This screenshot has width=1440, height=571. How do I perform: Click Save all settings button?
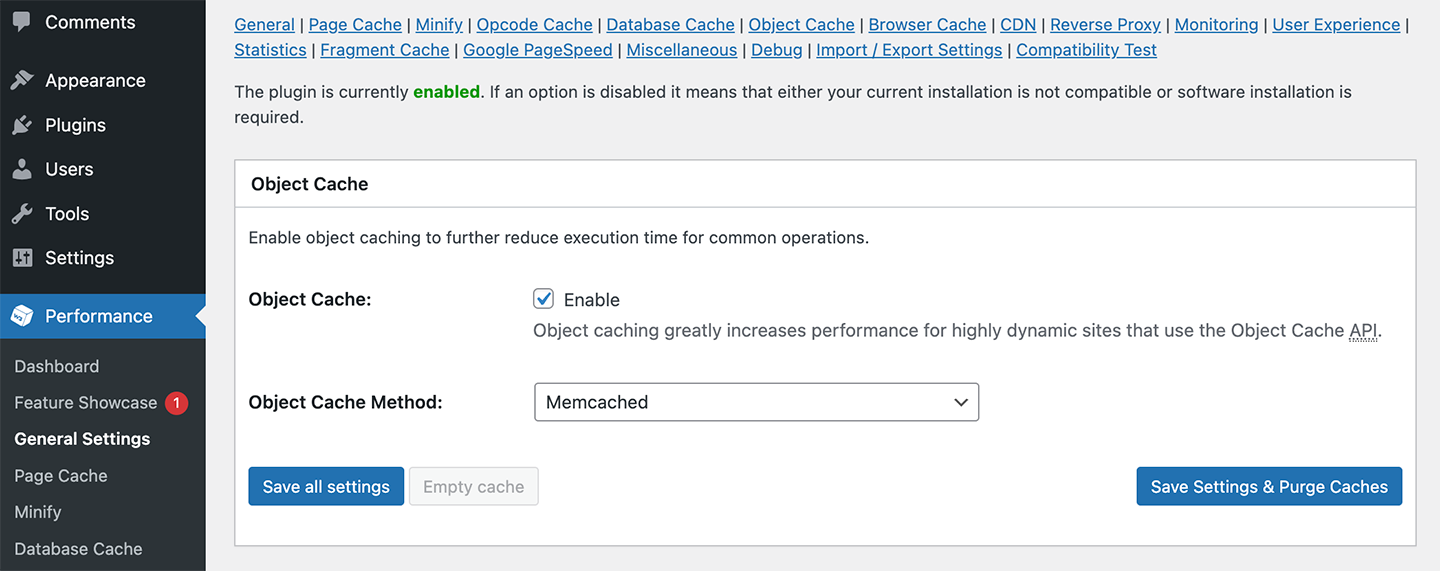pyautogui.click(x=326, y=486)
